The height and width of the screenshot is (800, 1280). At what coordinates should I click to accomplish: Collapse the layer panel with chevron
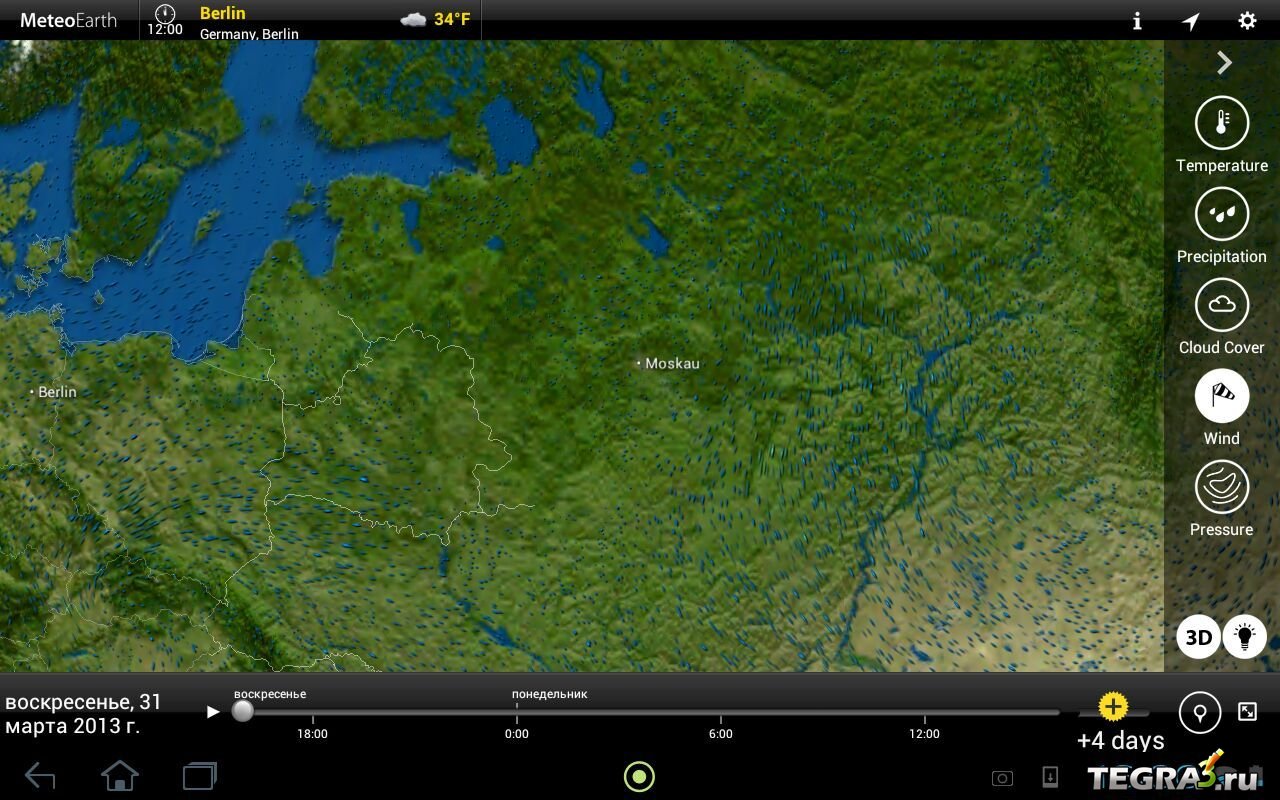[1224, 63]
